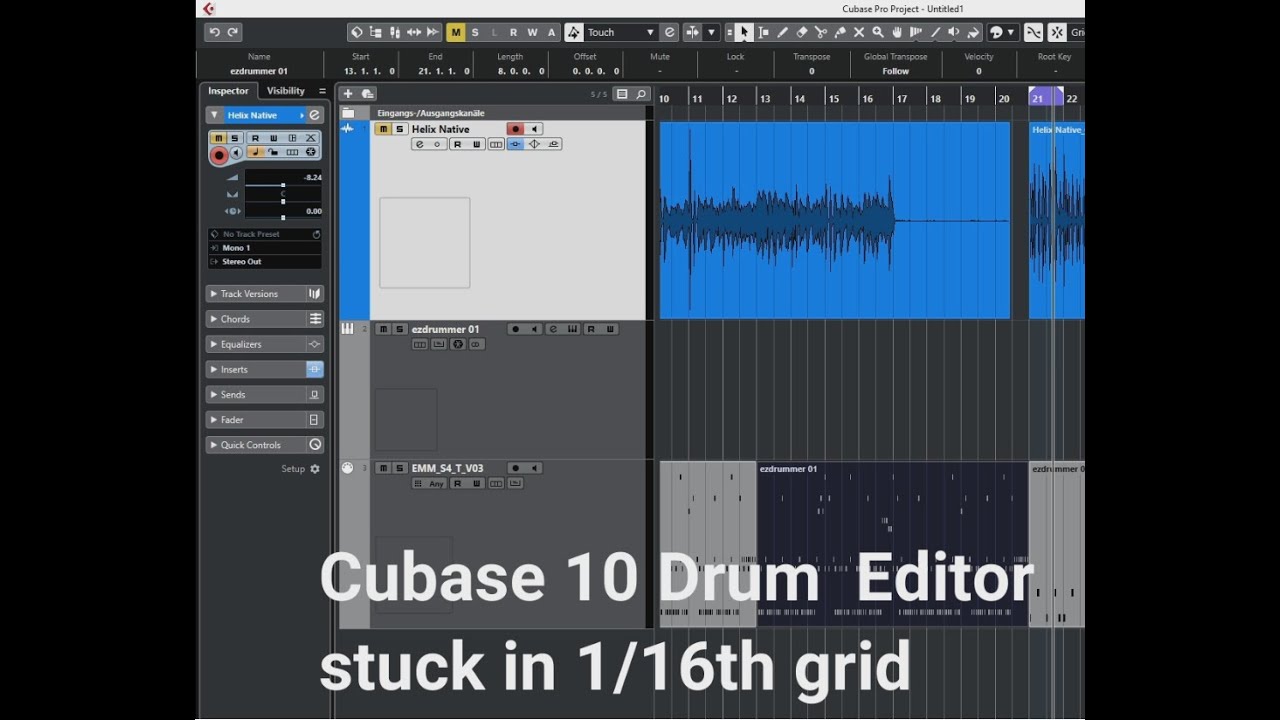Image resolution: width=1280 pixels, height=720 pixels.
Task: Select the Mono 1 input routing
Action: (265, 248)
